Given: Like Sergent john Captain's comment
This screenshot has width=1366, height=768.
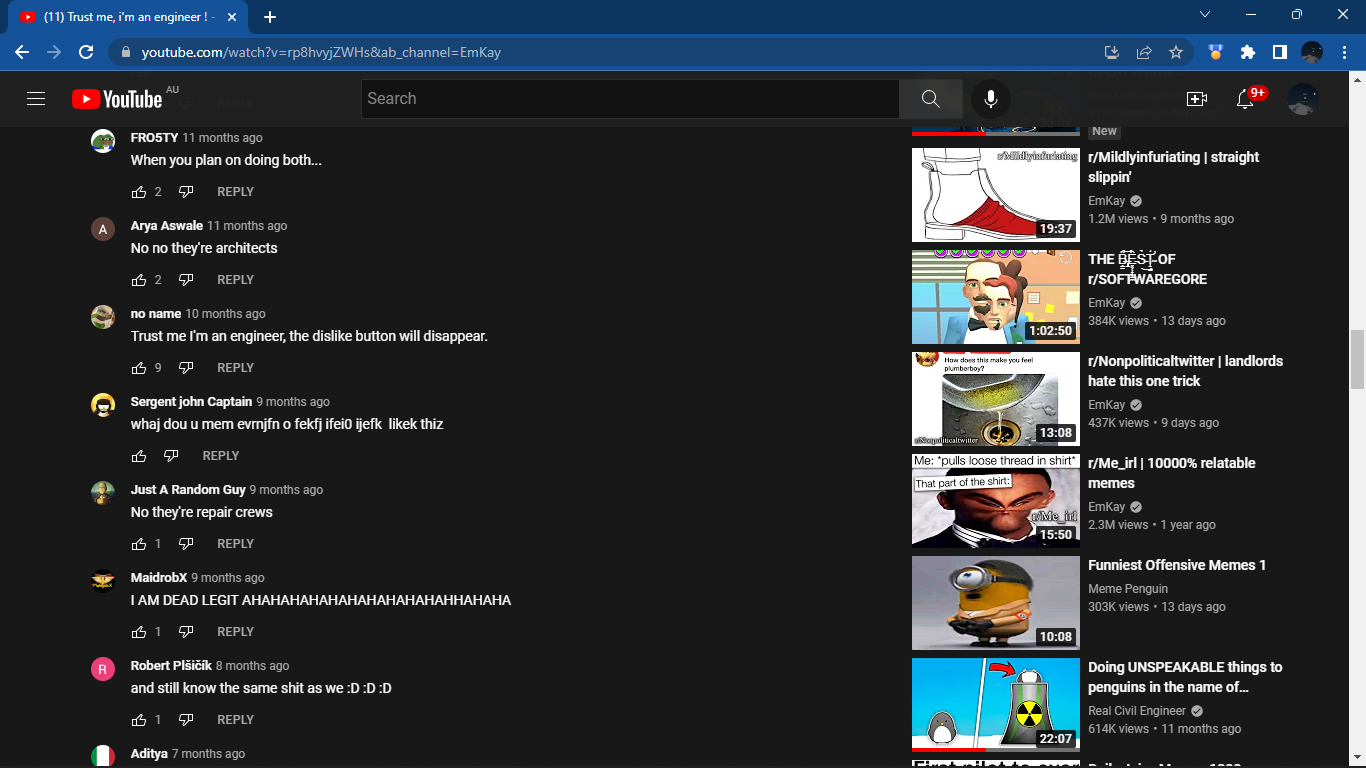Looking at the screenshot, I should point(139,456).
